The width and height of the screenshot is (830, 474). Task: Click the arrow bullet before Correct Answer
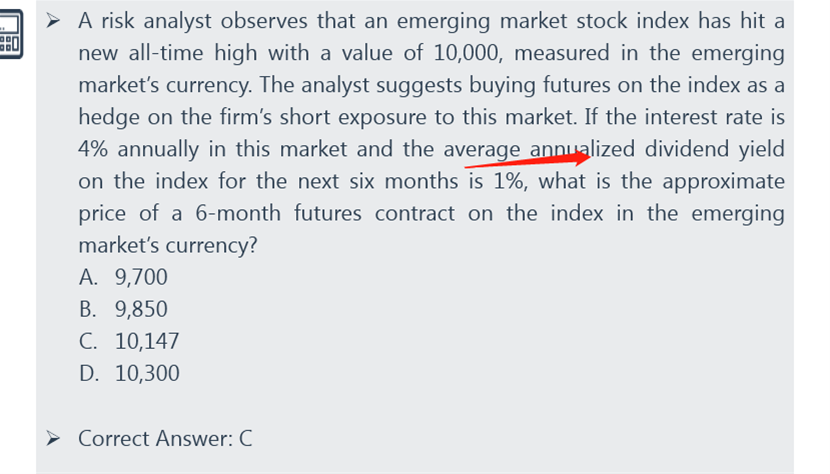coord(53,439)
